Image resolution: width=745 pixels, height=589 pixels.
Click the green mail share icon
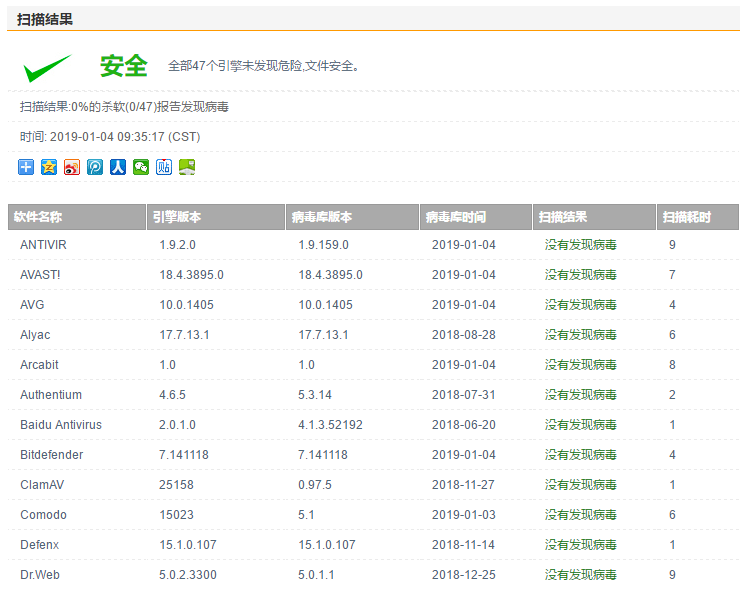[187, 167]
